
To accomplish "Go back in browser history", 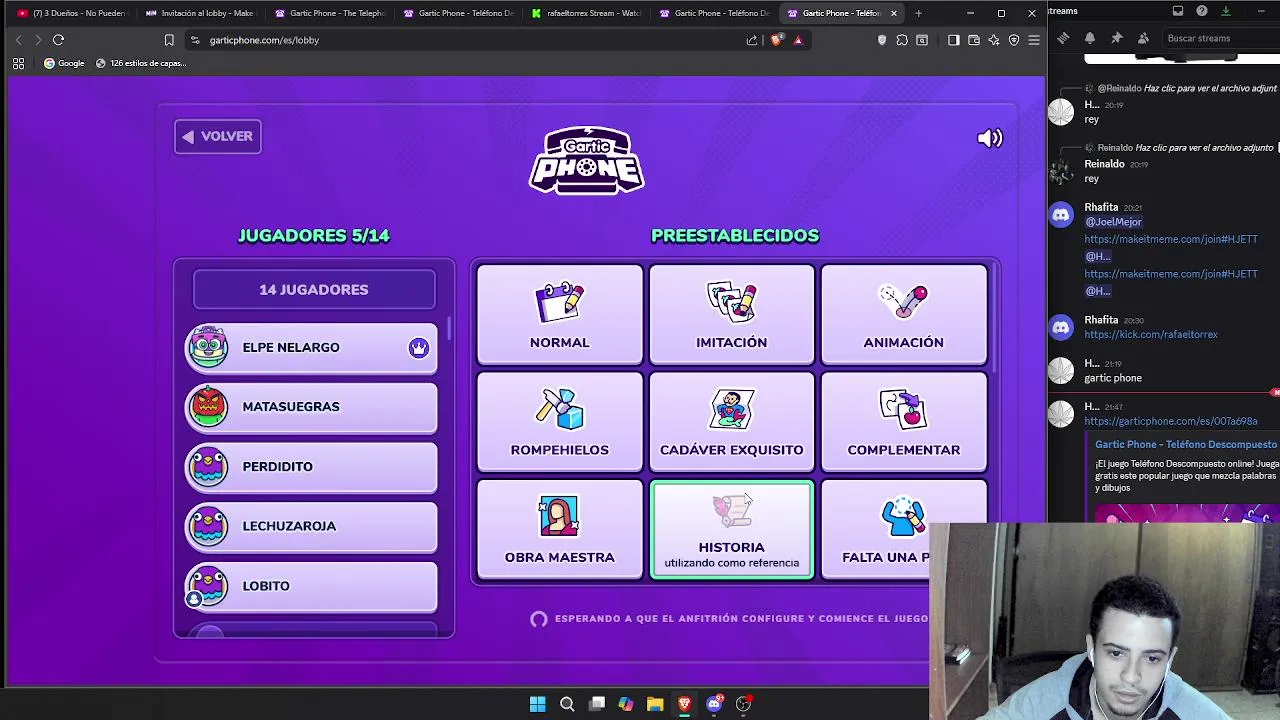I will point(18,40).
